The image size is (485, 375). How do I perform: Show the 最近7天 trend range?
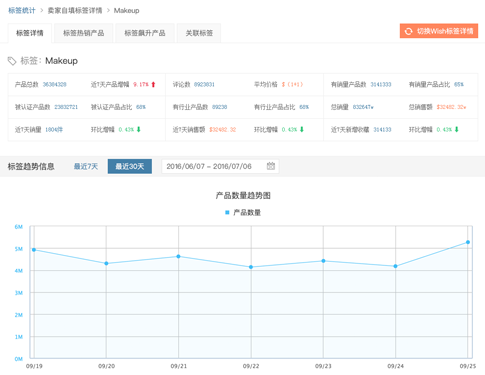click(x=86, y=166)
